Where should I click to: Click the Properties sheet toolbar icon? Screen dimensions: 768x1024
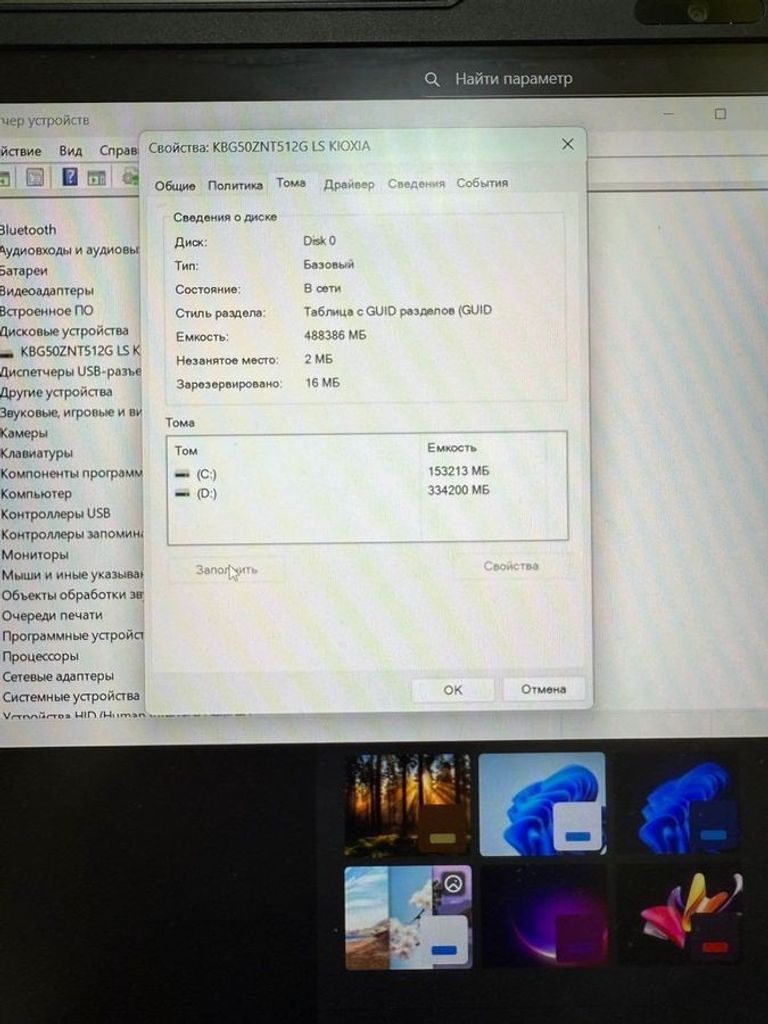point(35,177)
